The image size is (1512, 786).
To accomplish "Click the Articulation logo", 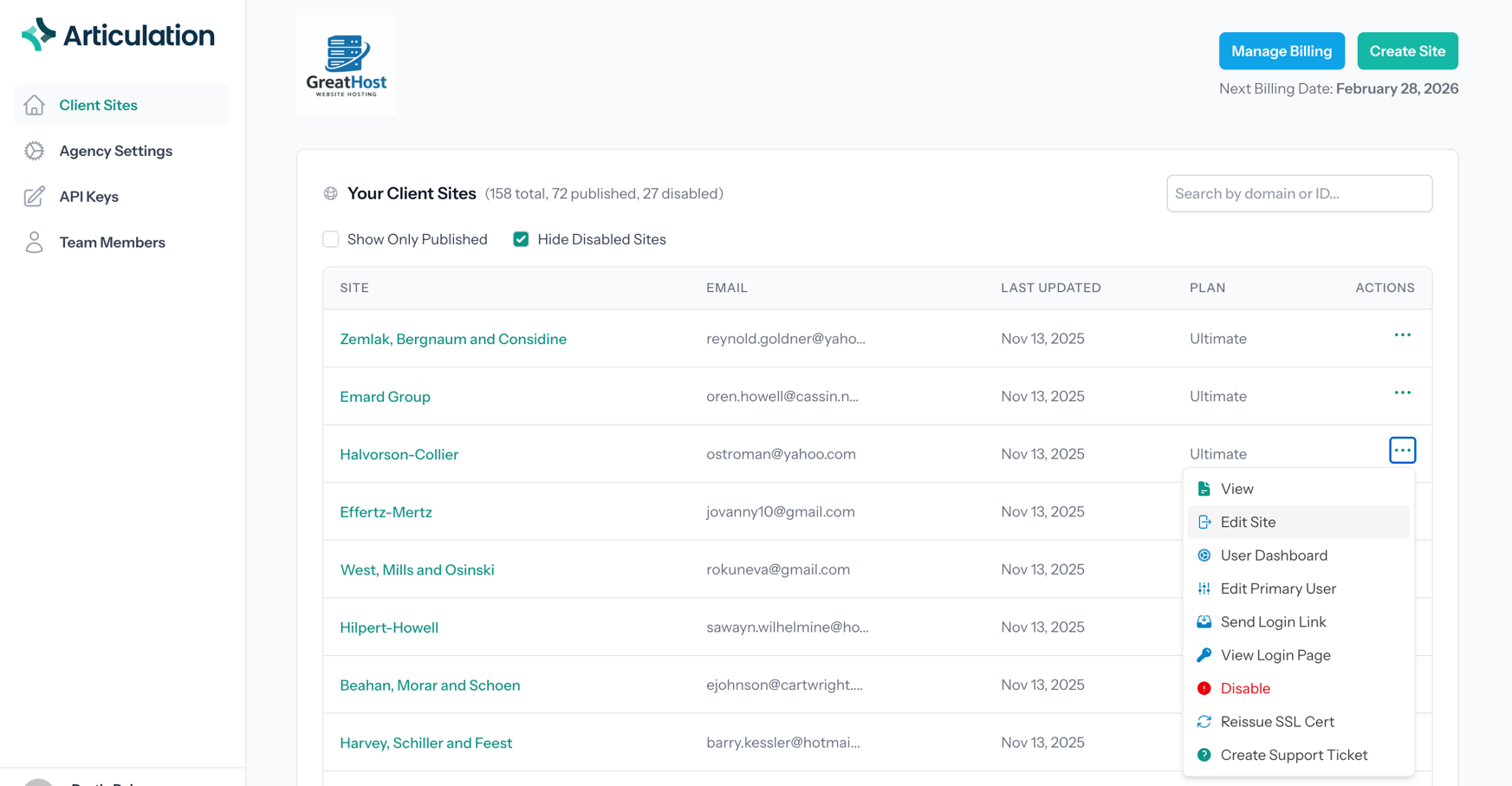I will coord(117,35).
